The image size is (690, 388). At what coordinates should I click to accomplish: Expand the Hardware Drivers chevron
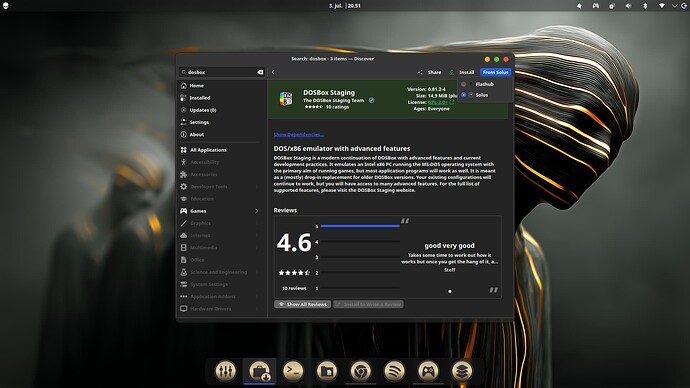tap(257, 309)
